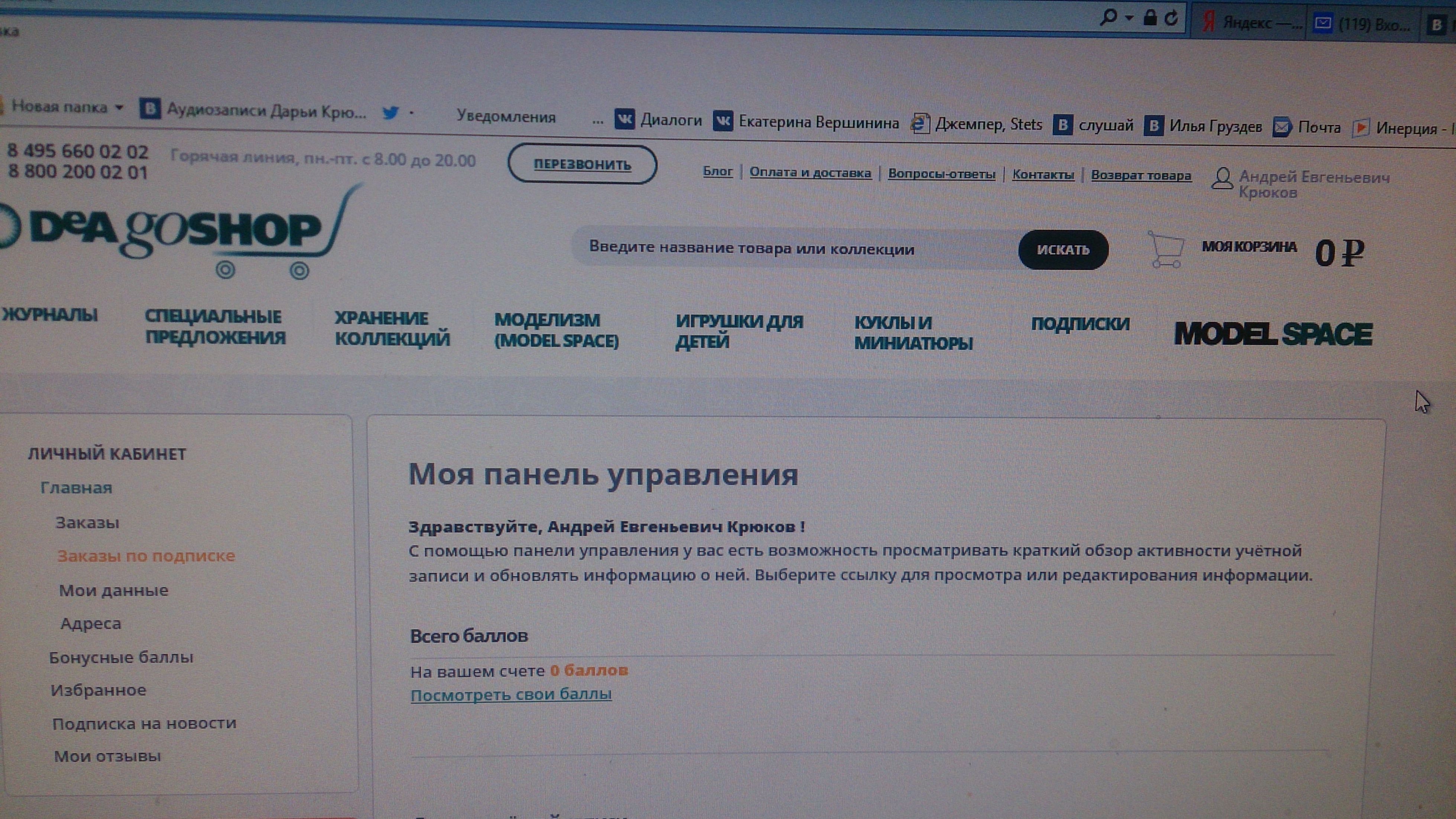Select Мои отзывы in the sidebar
Viewport: 1456px width, 819px height.
point(107,757)
